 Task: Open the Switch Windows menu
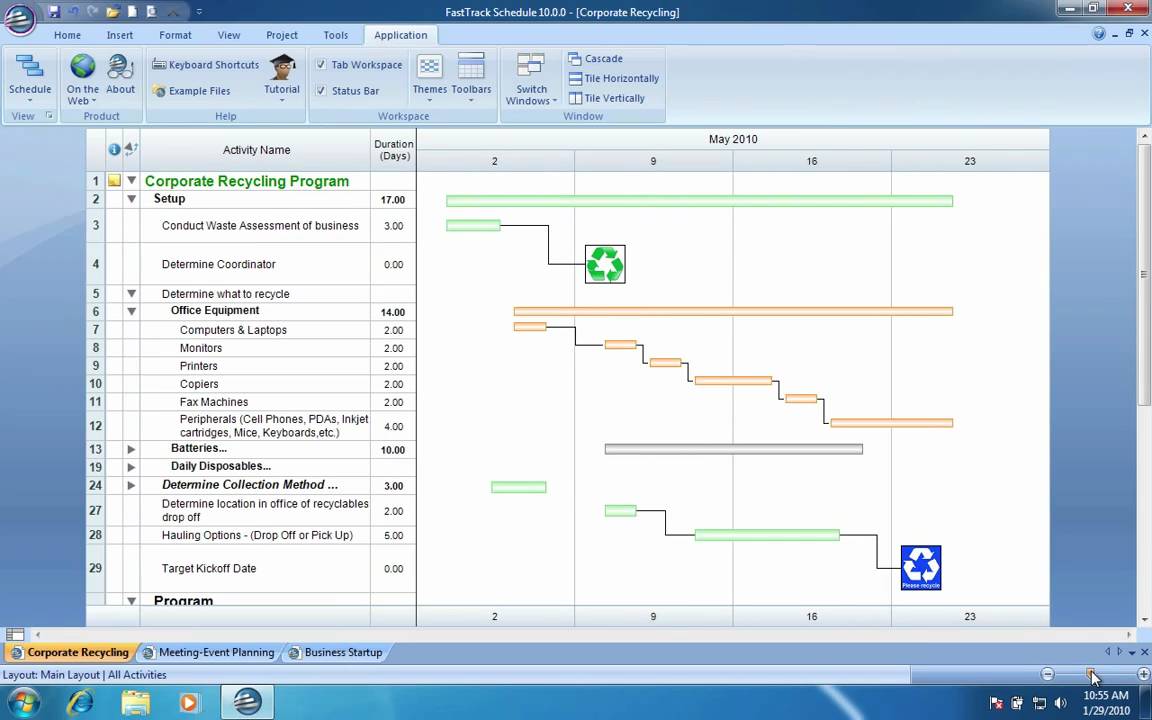[531, 79]
